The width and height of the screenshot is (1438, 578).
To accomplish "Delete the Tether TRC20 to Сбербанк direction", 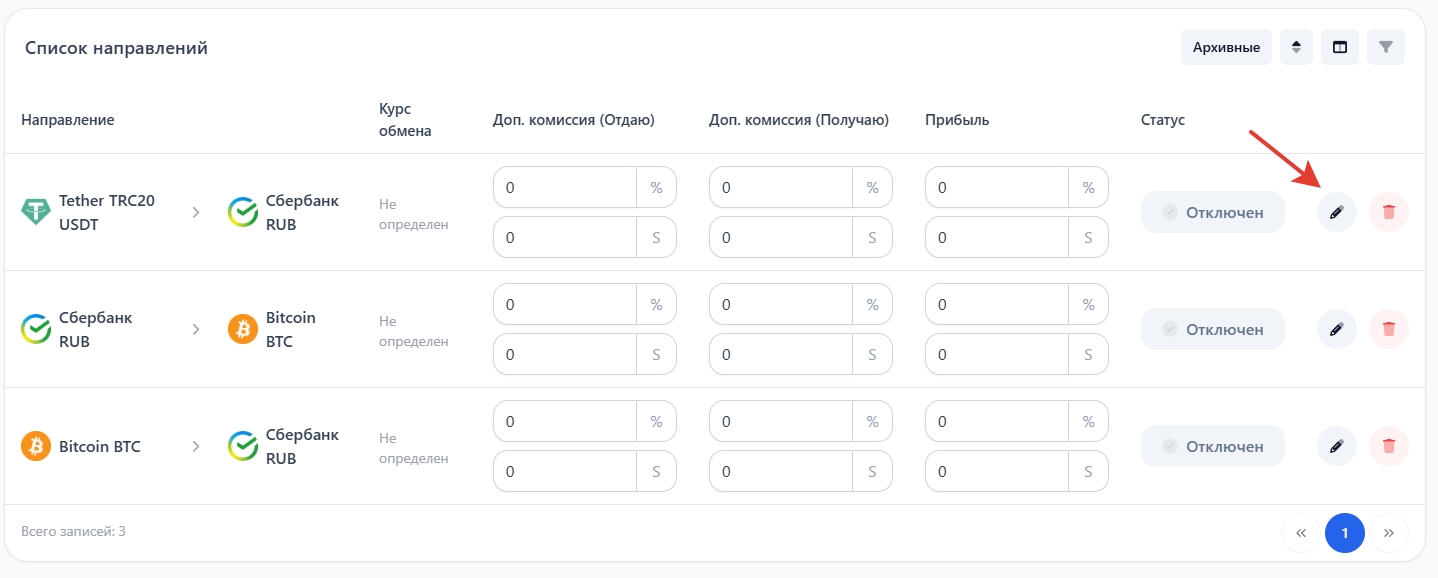I will click(x=1388, y=212).
